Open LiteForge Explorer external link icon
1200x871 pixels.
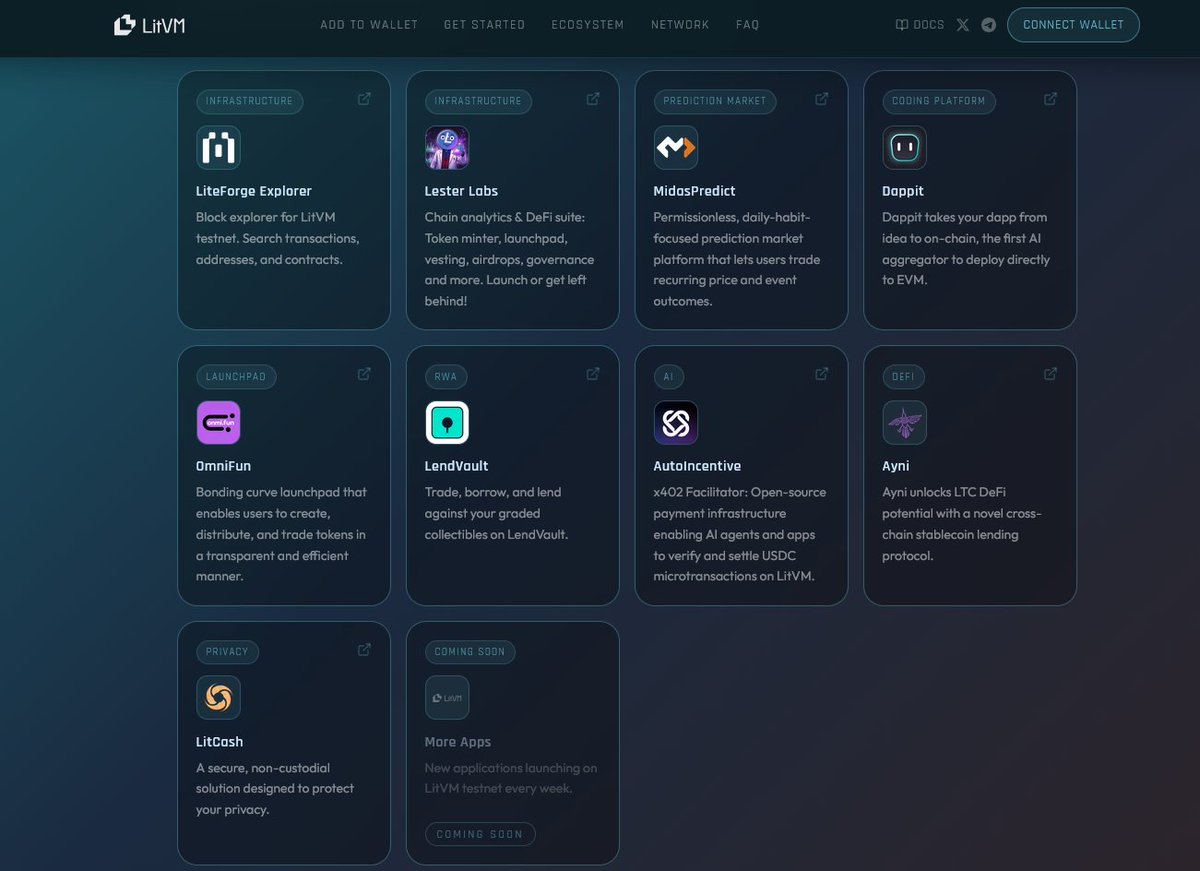click(x=364, y=99)
